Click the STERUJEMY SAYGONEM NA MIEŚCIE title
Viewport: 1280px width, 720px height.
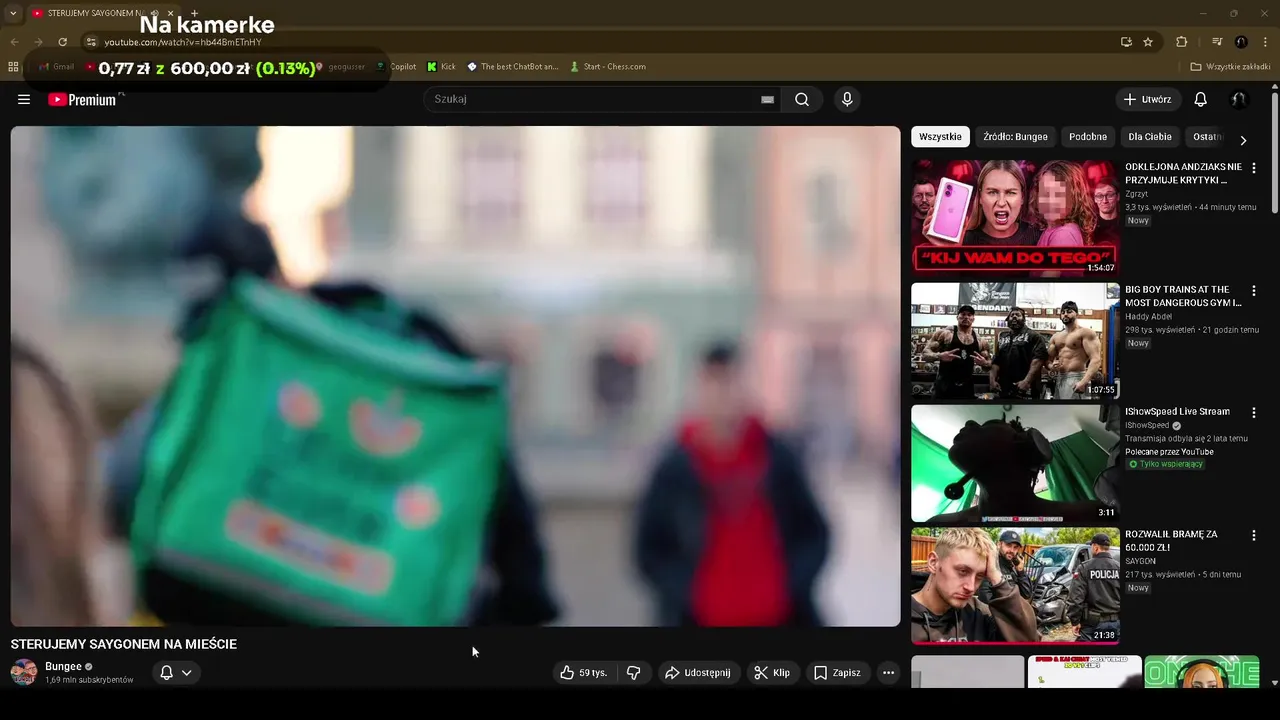(x=124, y=644)
